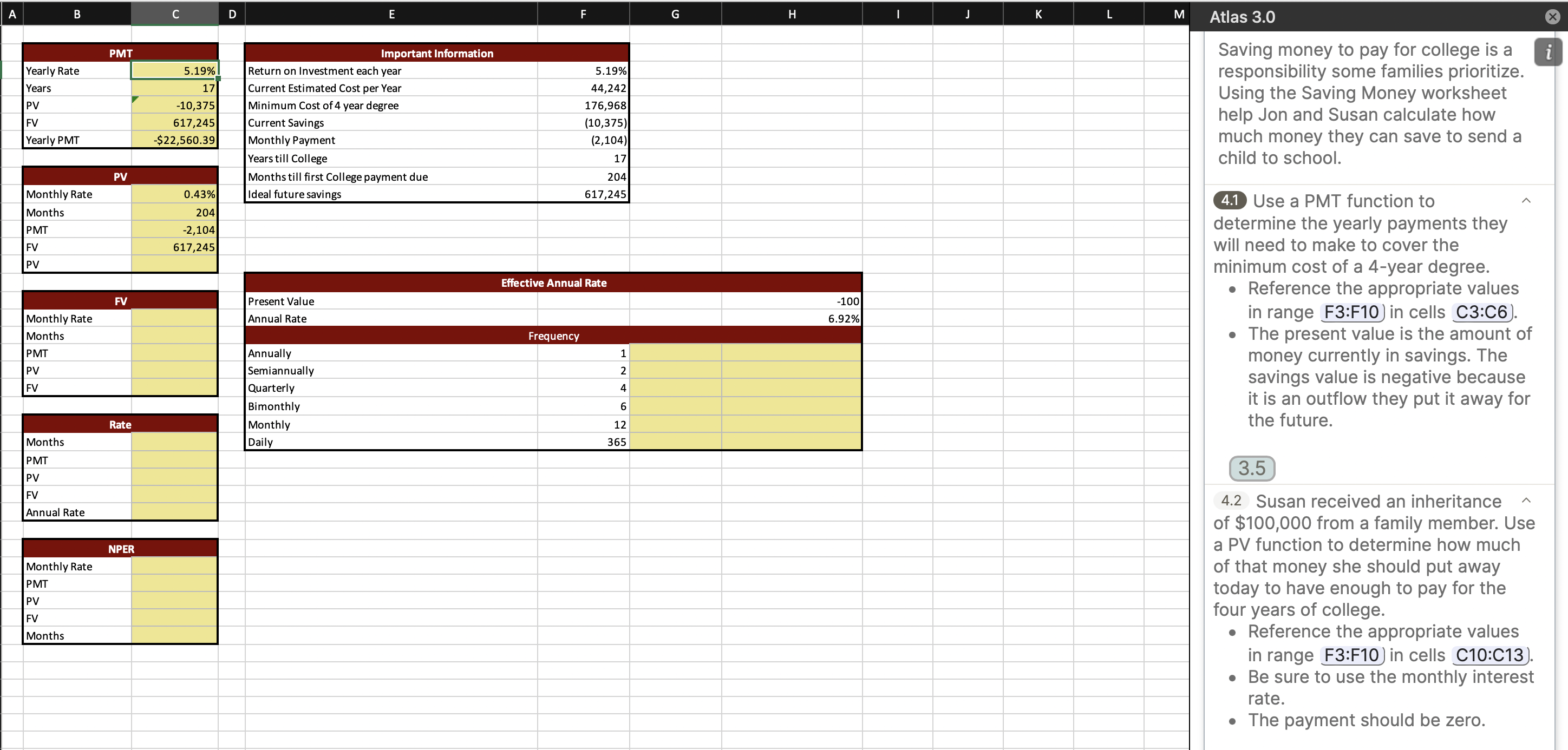Click FV table Monthly Rate empty cell
Image resolution: width=1568 pixels, height=750 pixels.
click(x=175, y=319)
